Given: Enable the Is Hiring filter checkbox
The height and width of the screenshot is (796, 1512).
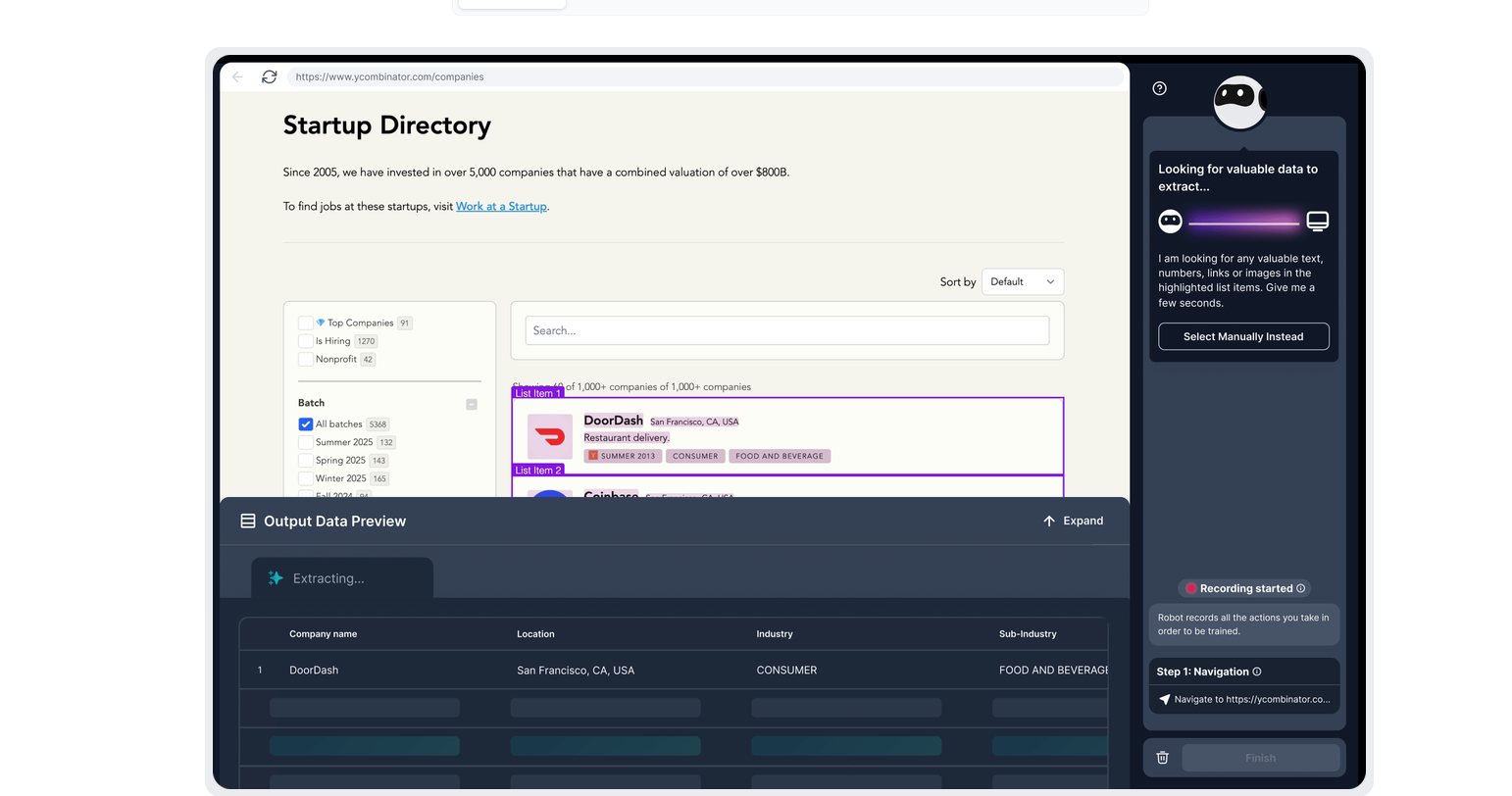Looking at the screenshot, I should point(306,341).
